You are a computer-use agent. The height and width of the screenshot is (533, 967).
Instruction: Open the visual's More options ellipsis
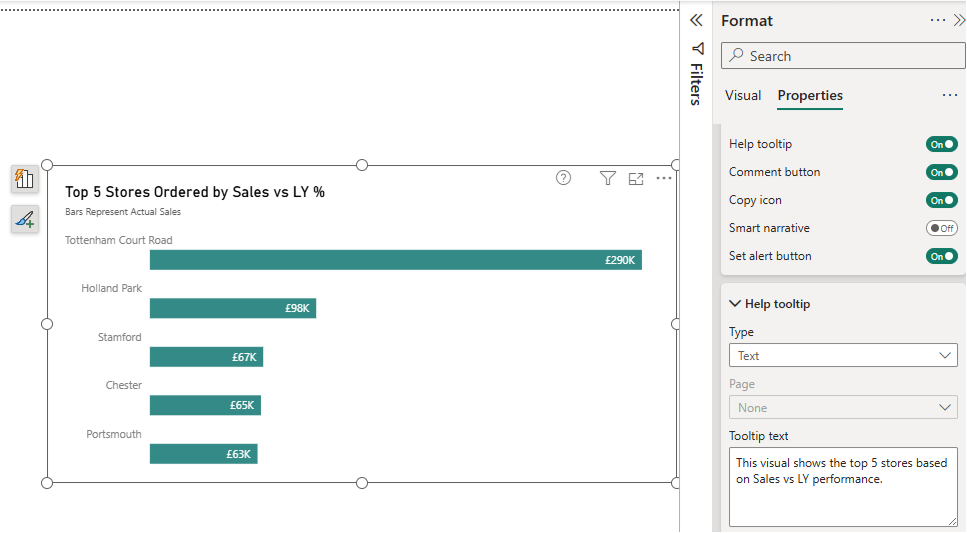pos(664,178)
